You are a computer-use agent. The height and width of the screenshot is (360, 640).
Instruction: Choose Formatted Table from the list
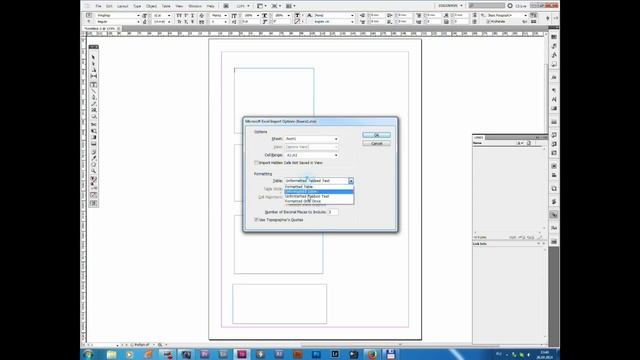[x=319, y=187]
